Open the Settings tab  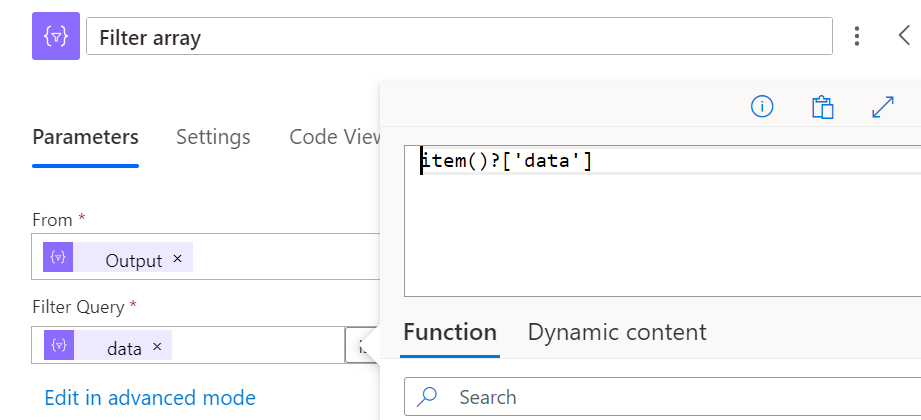[x=213, y=137]
